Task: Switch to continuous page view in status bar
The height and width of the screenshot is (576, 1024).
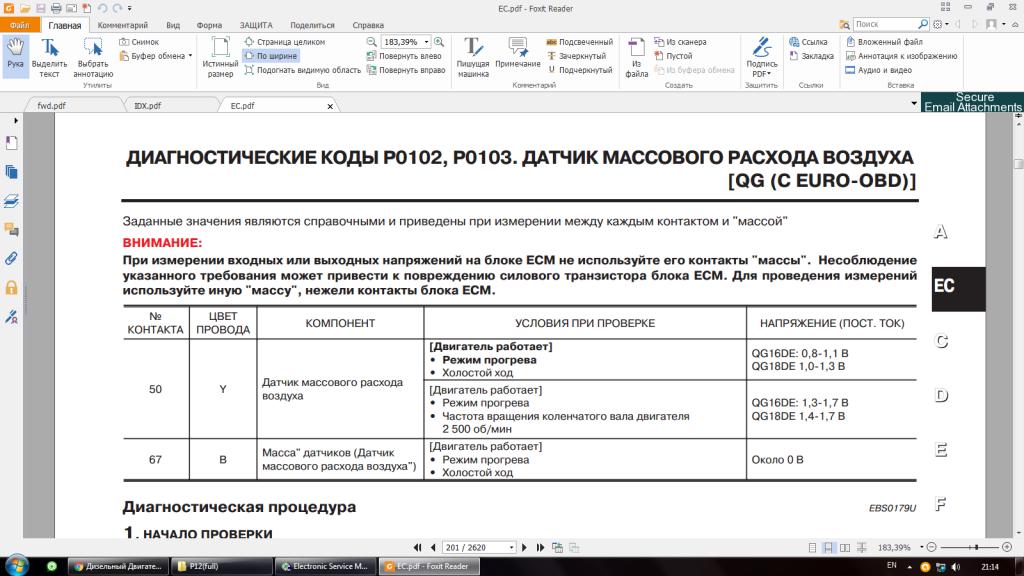Action: (x=828, y=548)
